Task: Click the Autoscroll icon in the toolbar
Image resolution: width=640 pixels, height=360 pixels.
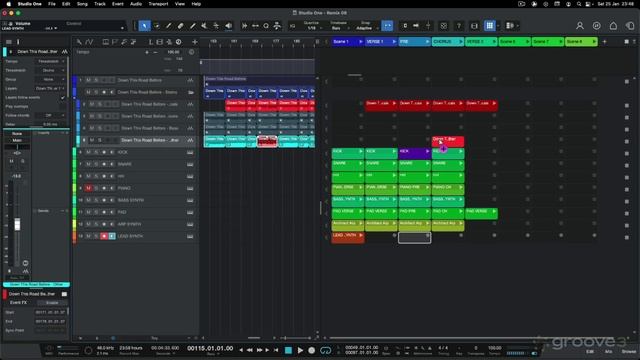Action: pos(244,26)
